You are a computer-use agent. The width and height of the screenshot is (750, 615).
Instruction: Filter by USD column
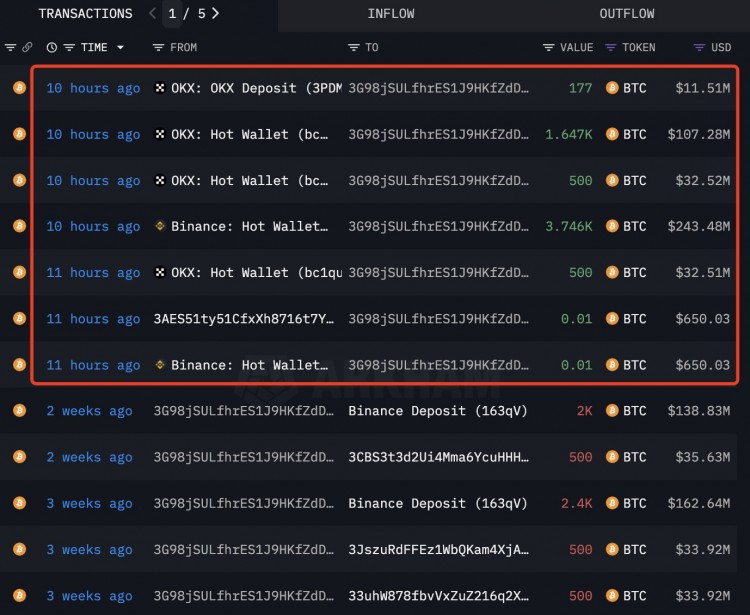pos(699,47)
